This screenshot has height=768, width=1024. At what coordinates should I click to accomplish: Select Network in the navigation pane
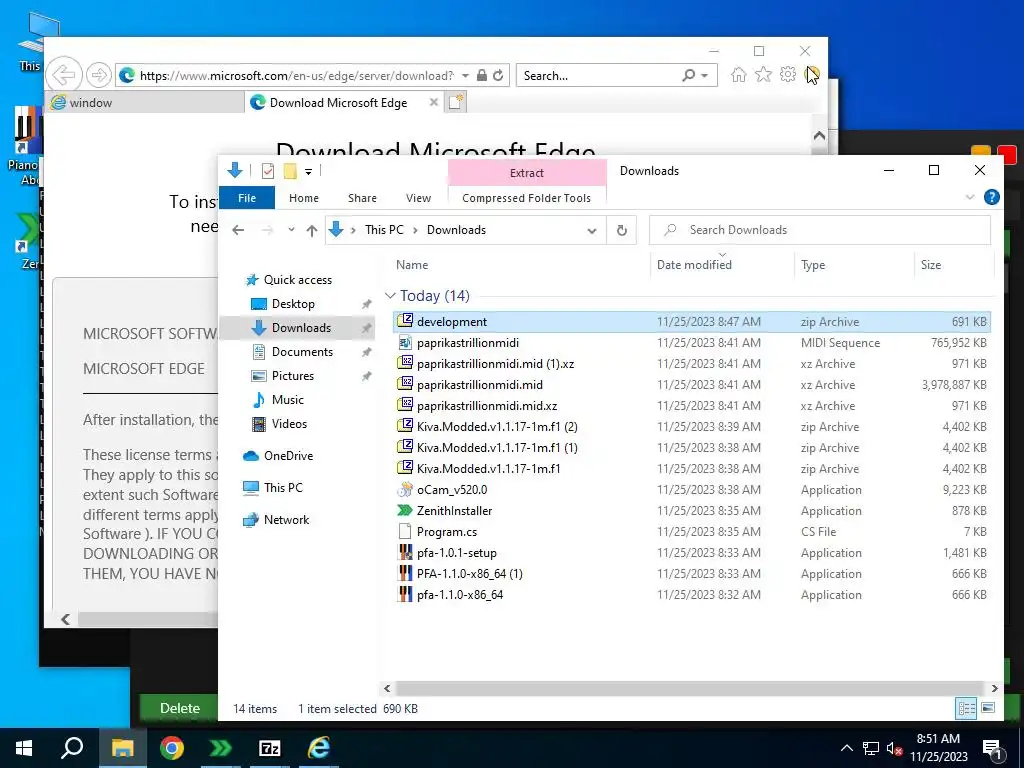[x=286, y=520]
